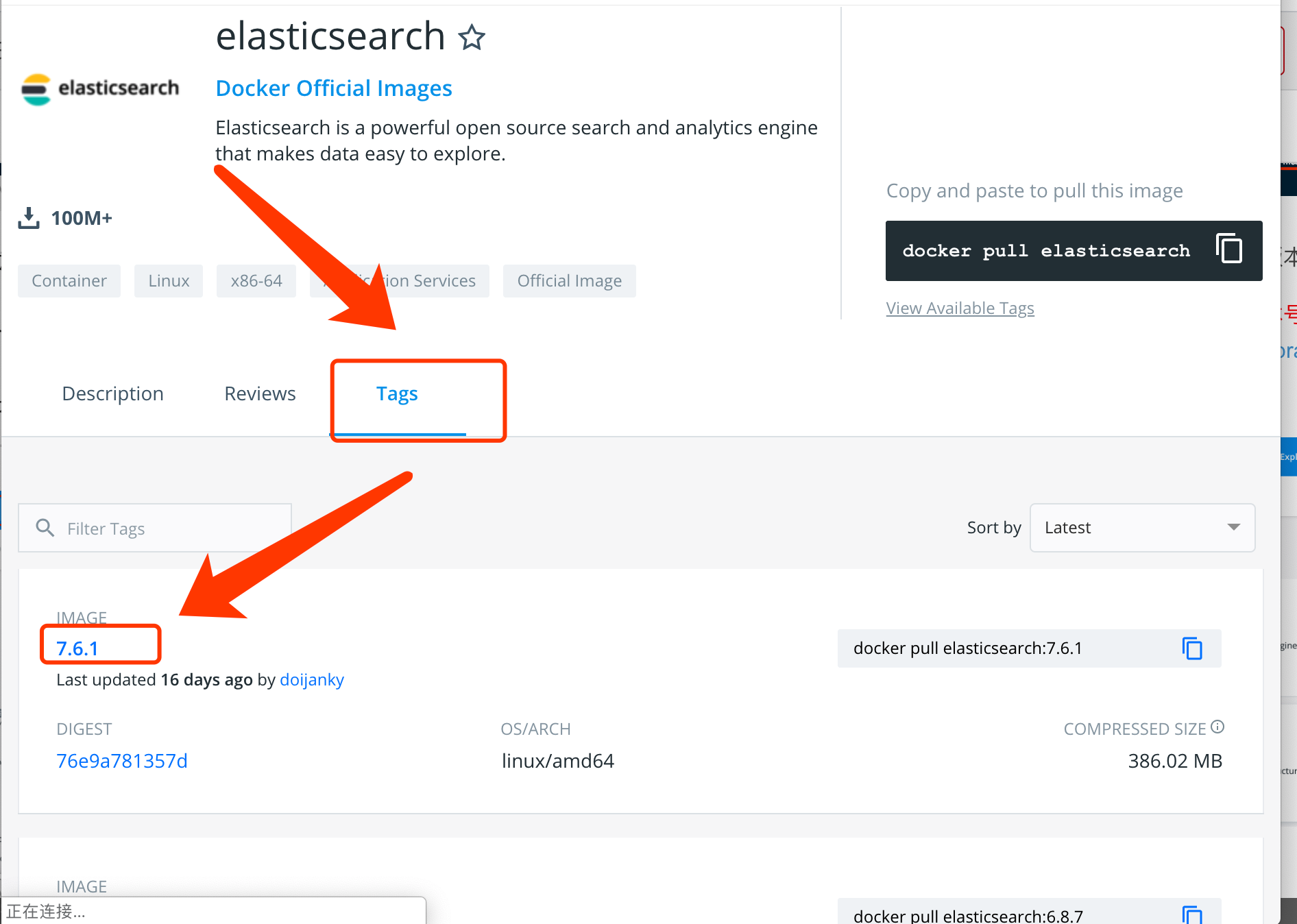Visit the doijanky user profile link

(312, 680)
